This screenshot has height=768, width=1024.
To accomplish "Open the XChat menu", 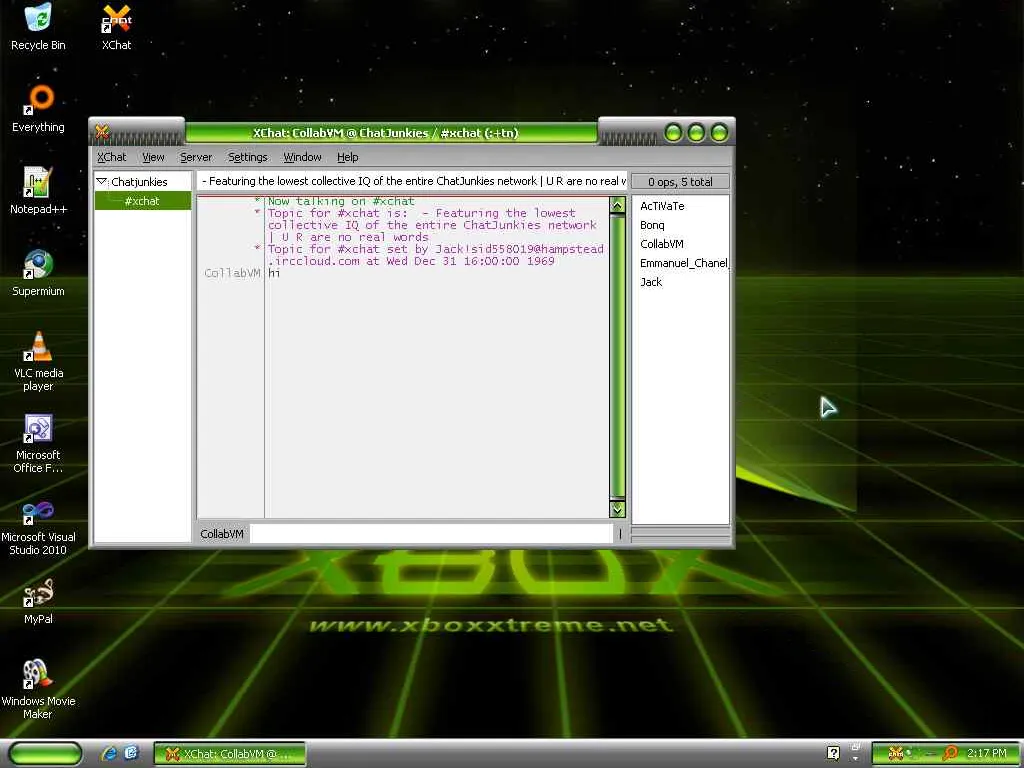I will pyautogui.click(x=112, y=157).
